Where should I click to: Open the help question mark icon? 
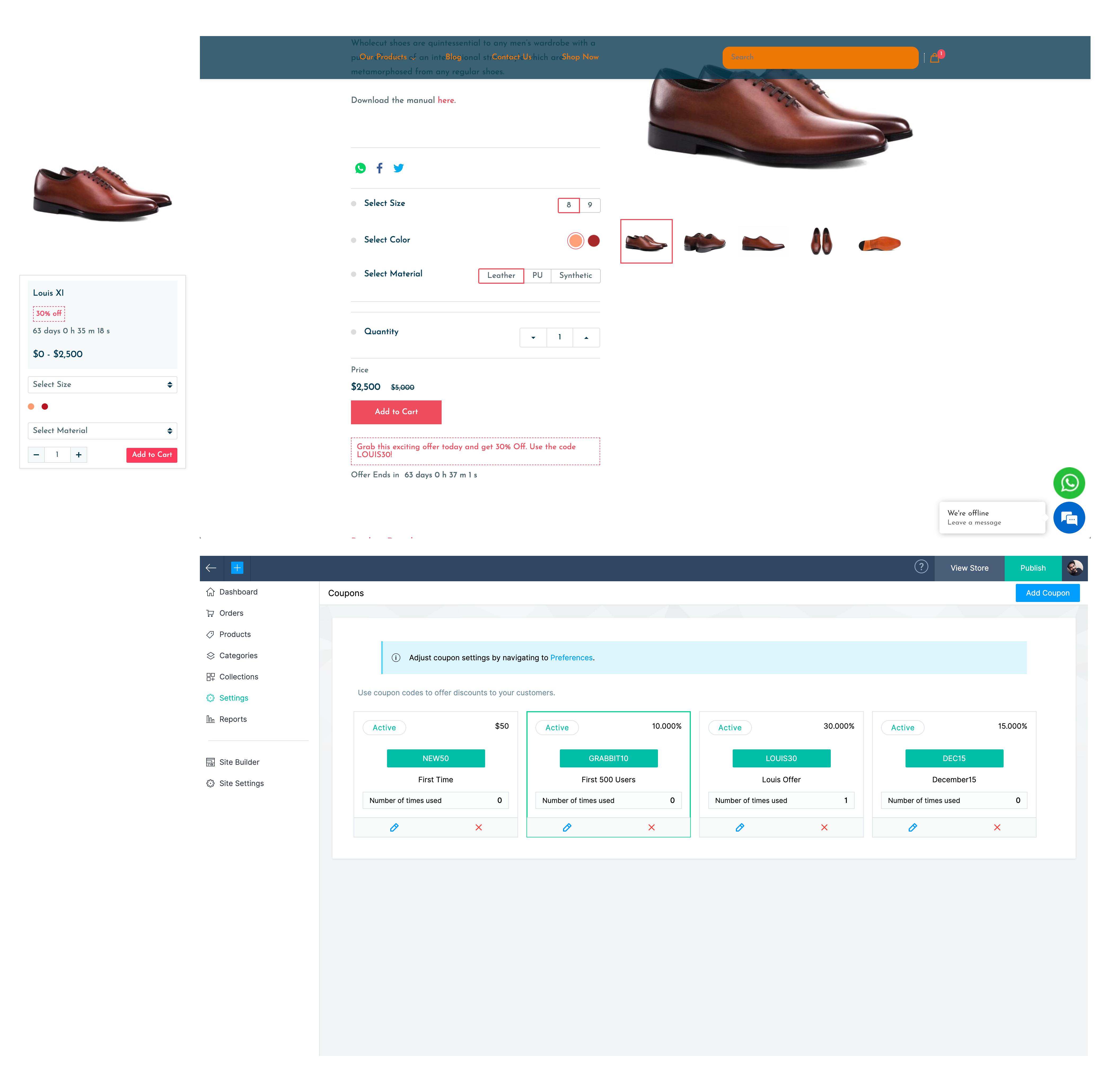click(x=921, y=567)
